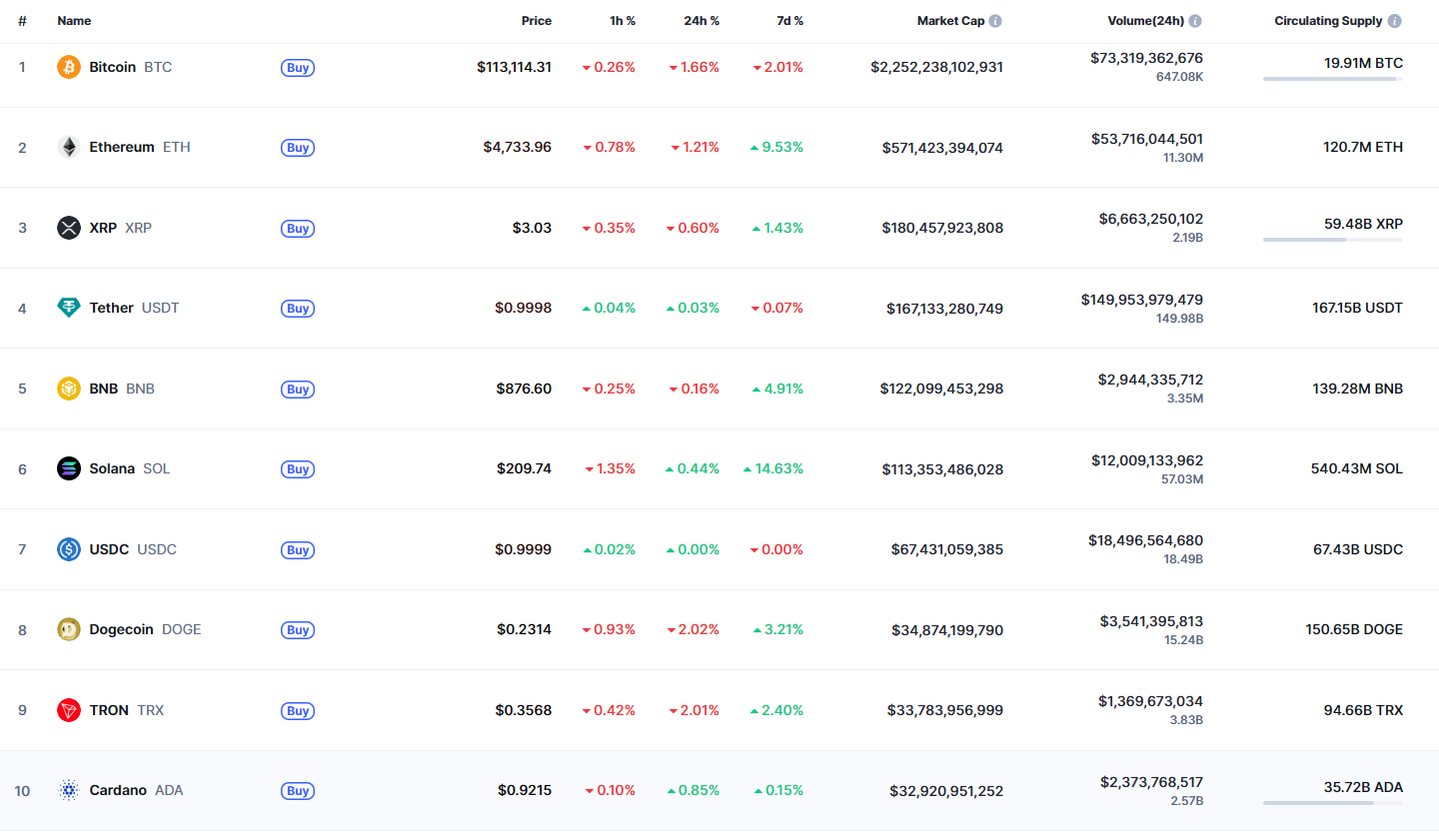Click the Cardano coin logo
Viewport: 1439px width, 840px height.
pyautogui.click(x=69, y=790)
